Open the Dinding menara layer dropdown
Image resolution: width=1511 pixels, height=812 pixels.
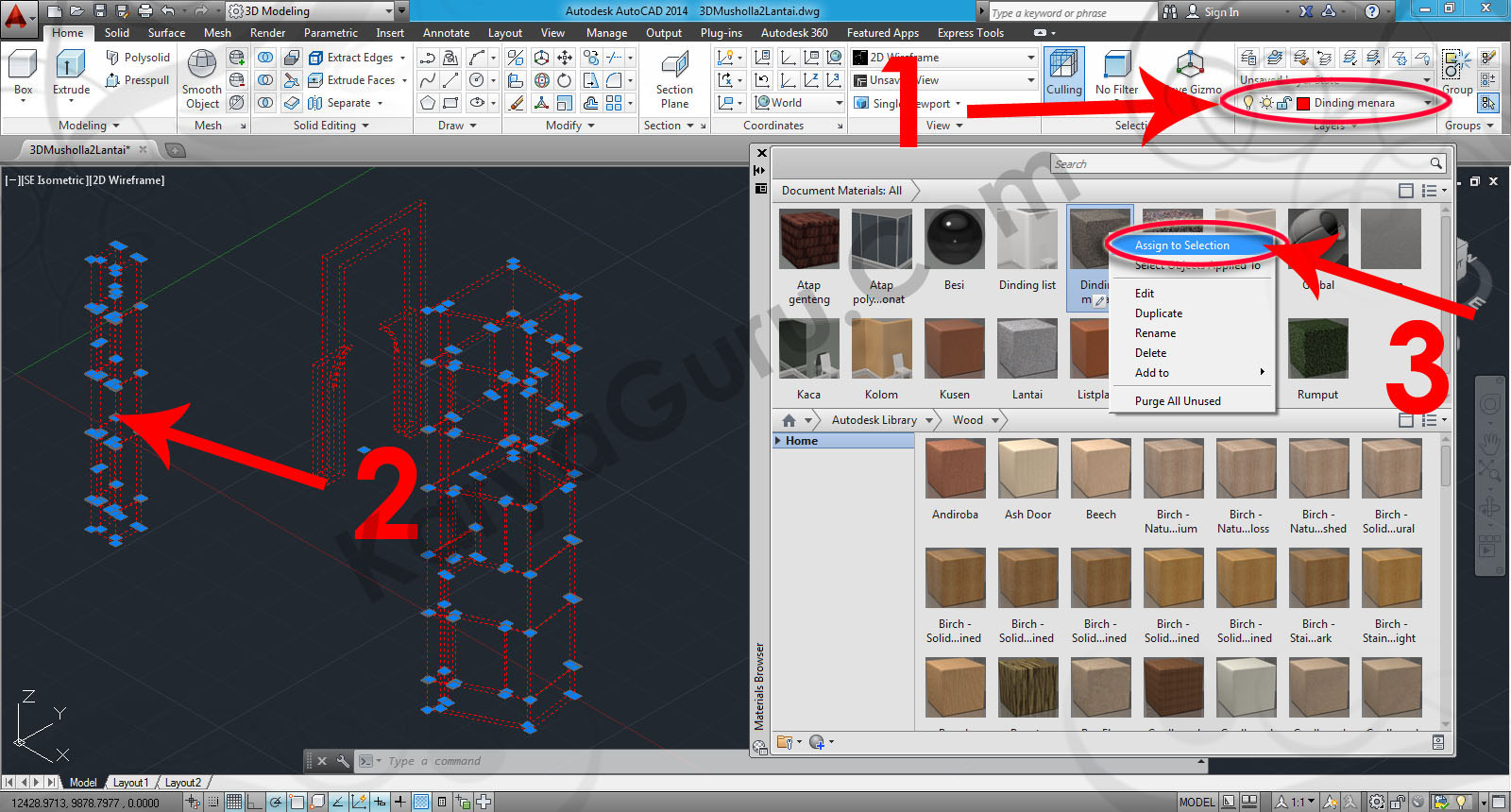(1427, 103)
